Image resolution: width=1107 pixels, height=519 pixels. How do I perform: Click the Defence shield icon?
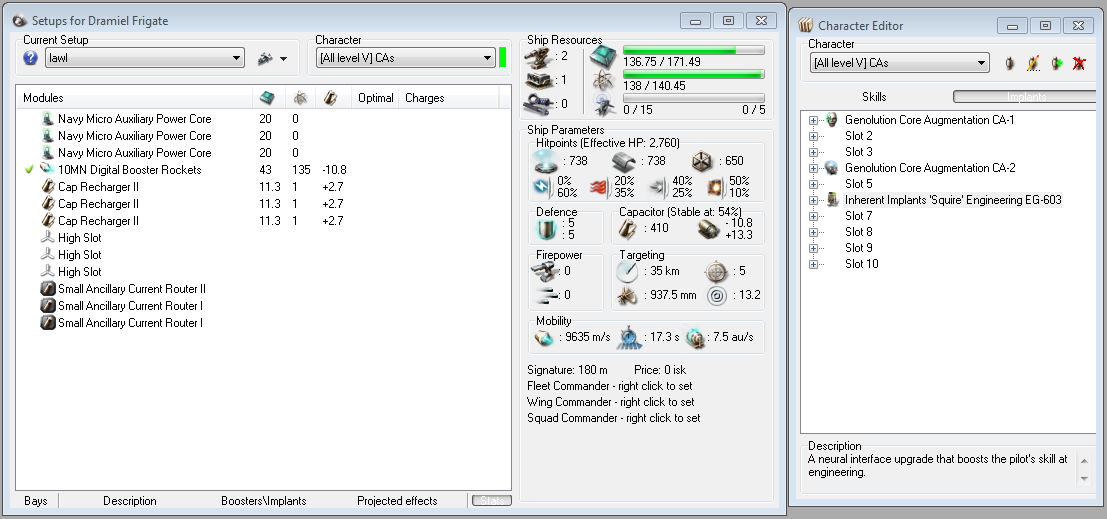[546, 229]
